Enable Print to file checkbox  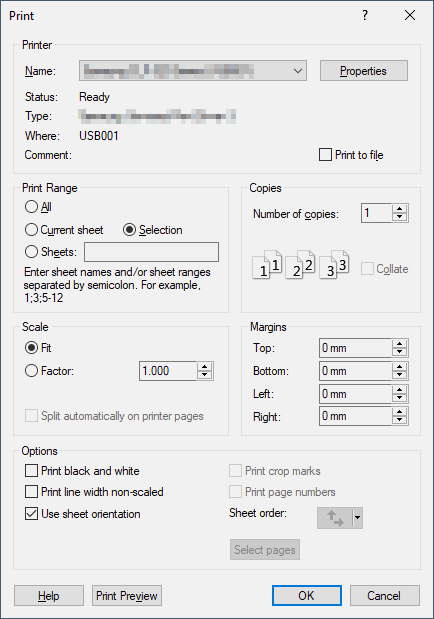click(325, 155)
